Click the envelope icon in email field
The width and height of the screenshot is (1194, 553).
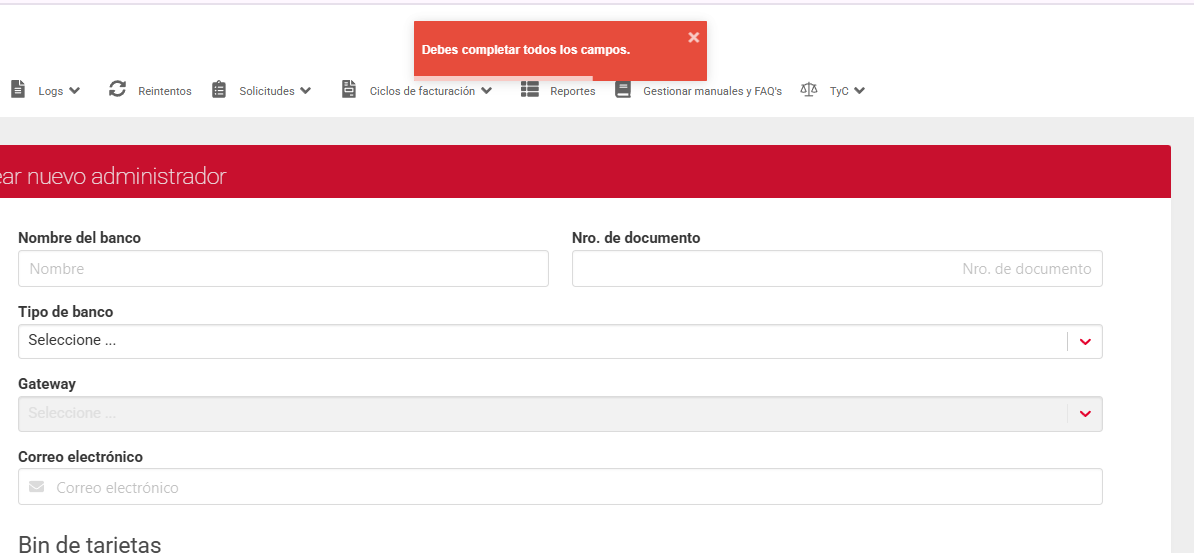click(x=37, y=488)
